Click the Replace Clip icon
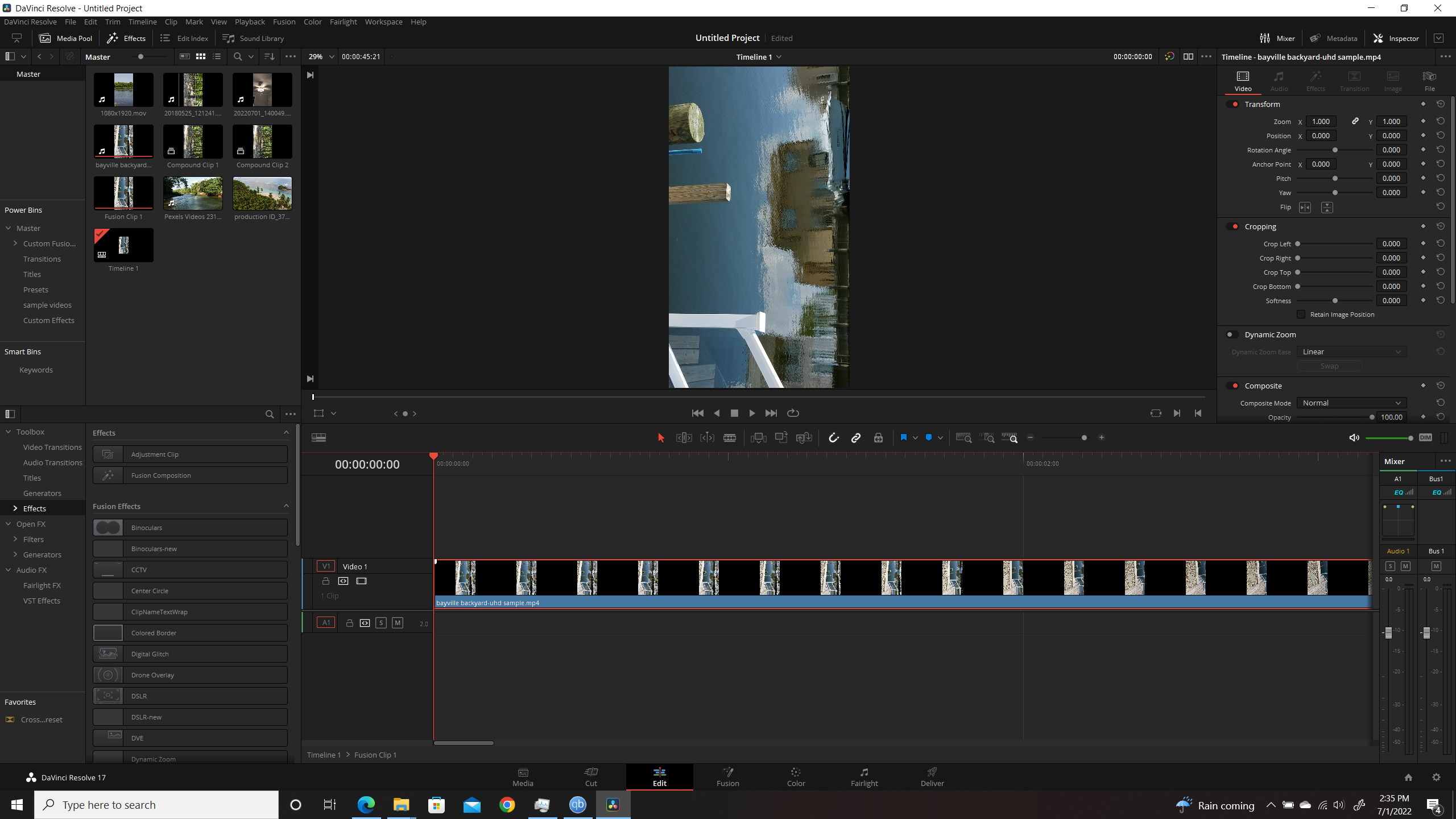 [804, 437]
